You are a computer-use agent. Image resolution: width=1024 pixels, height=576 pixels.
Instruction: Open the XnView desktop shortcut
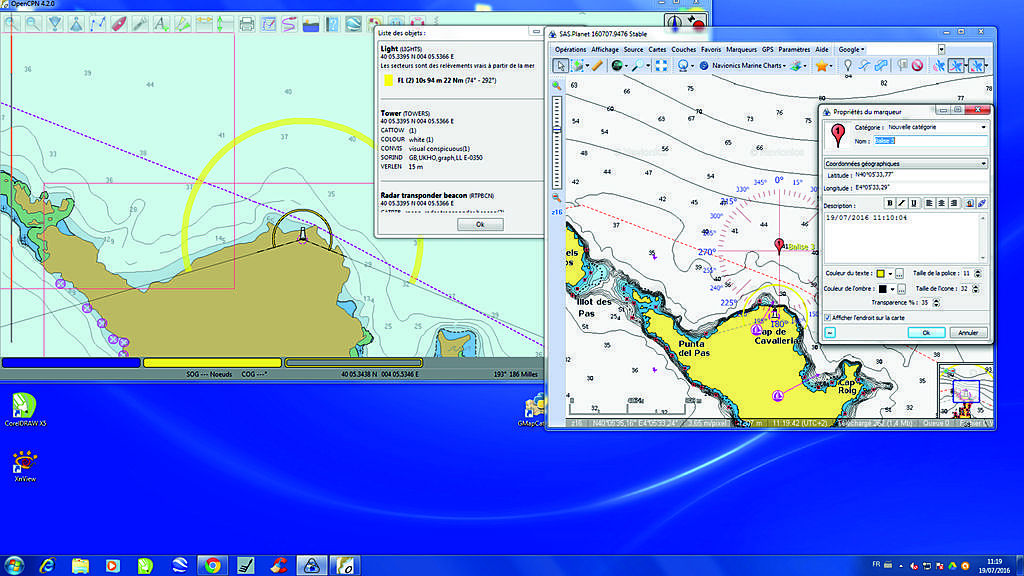click(25, 466)
